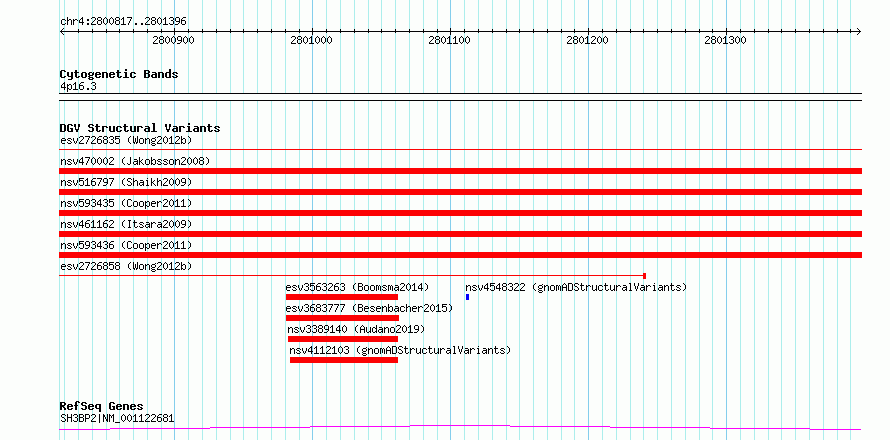Click the red end marker of esv2726858
This screenshot has height=440, width=890.
point(644,276)
